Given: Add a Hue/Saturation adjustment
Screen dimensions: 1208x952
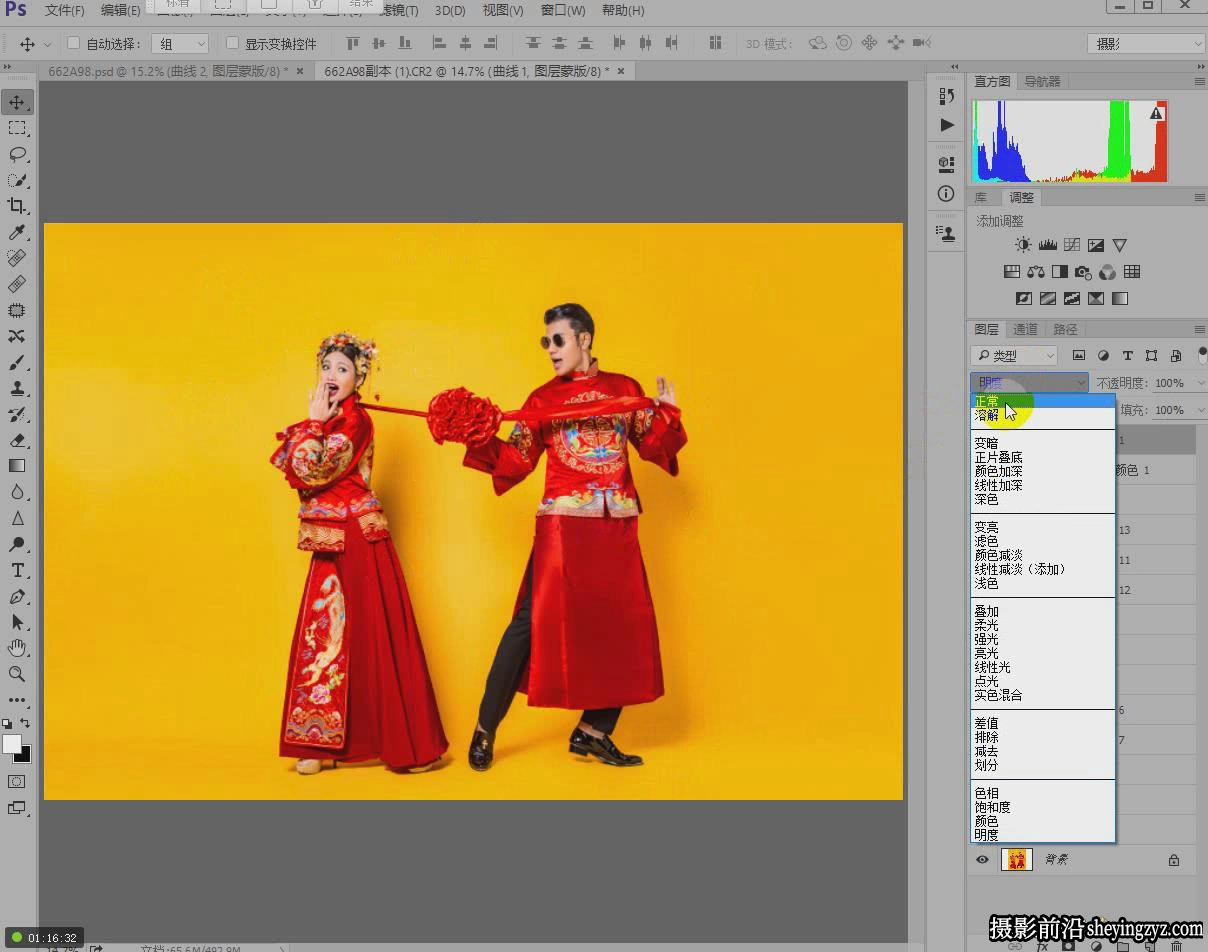Looking at the screenshot, I should pos(1012,272).
